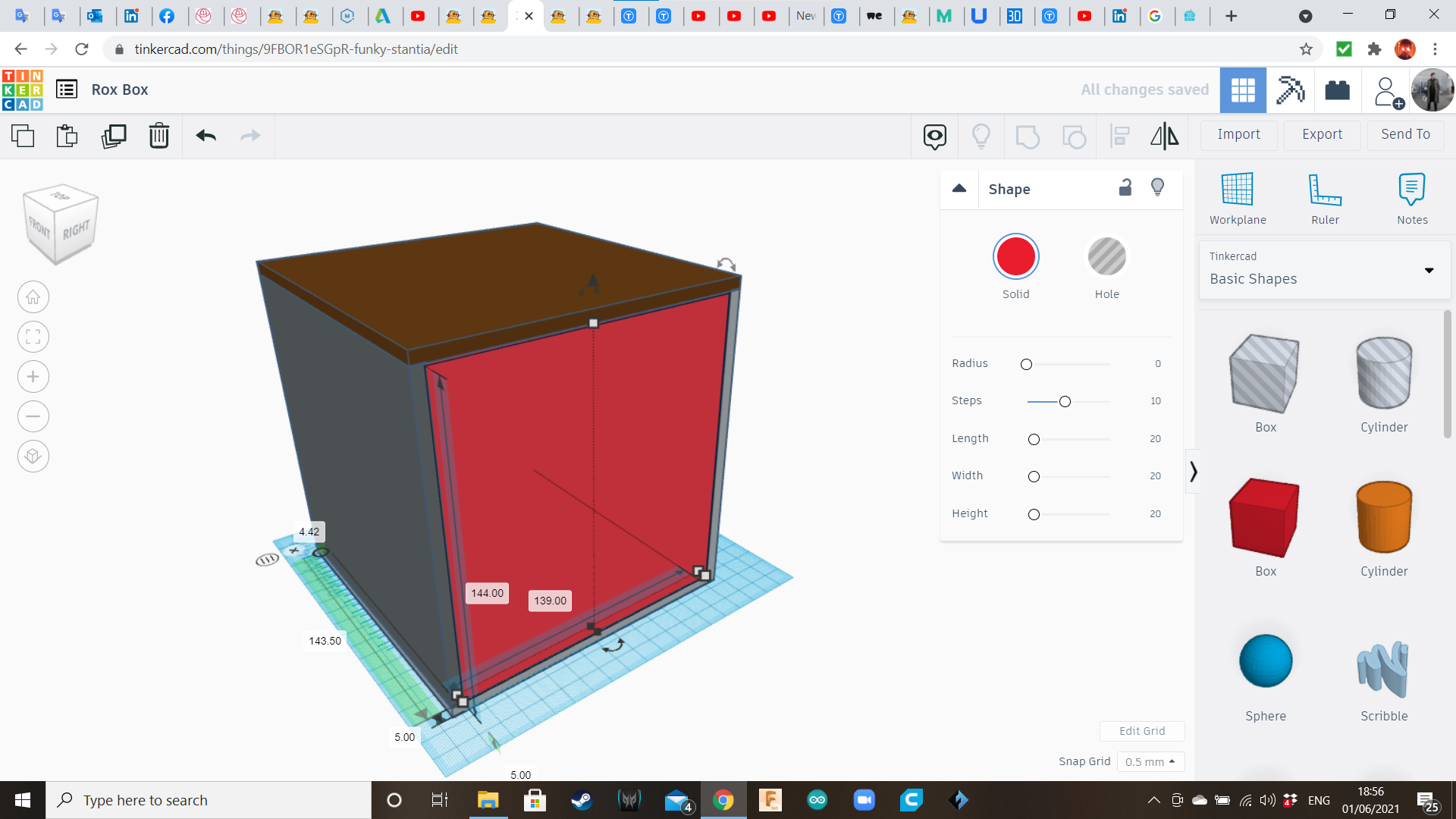1456x819 pixels.
Task: Select the red Box shape thumbnail
Action: point(1264,518)
